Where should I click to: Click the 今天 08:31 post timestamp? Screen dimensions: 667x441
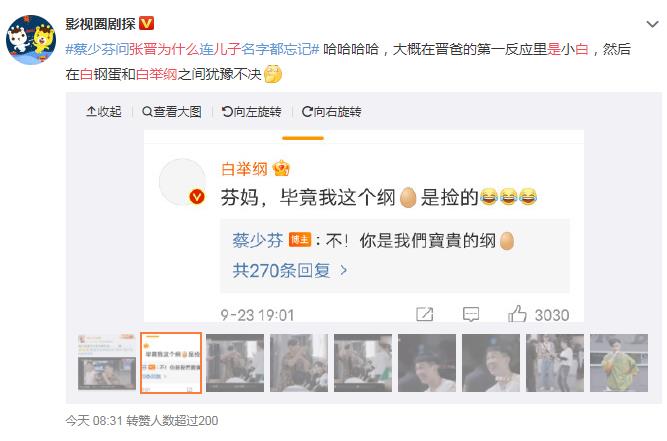(x=94, y=421)
